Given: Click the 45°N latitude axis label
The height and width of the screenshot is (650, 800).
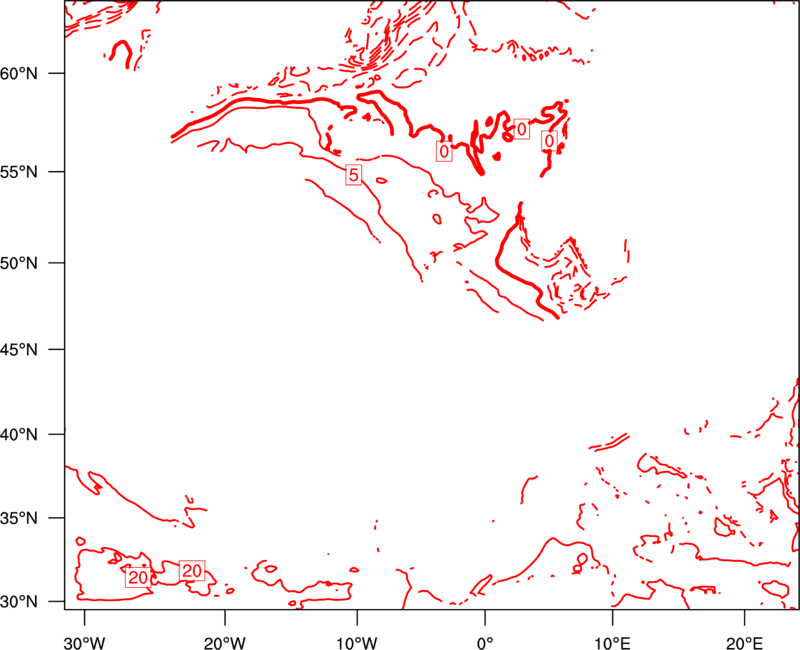Looking at the screenshot, I should click(x=19, y=350).
